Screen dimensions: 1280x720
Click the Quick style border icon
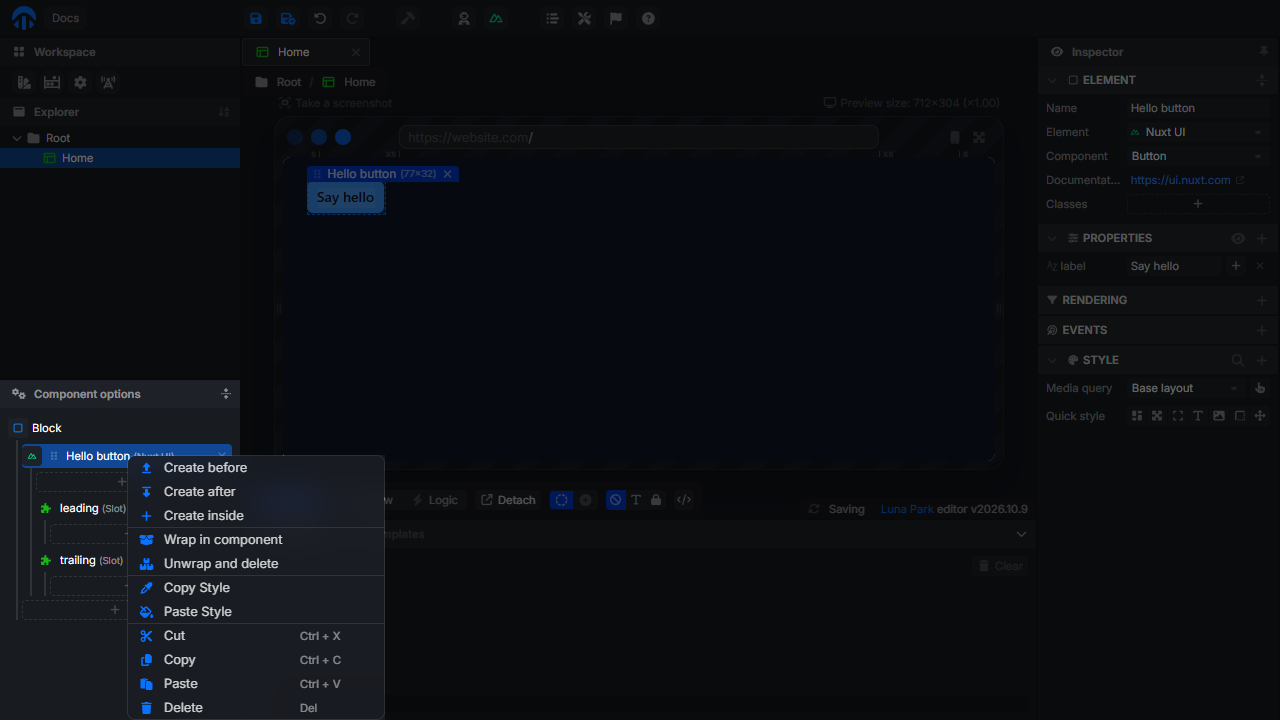[x=1239, y=416]
